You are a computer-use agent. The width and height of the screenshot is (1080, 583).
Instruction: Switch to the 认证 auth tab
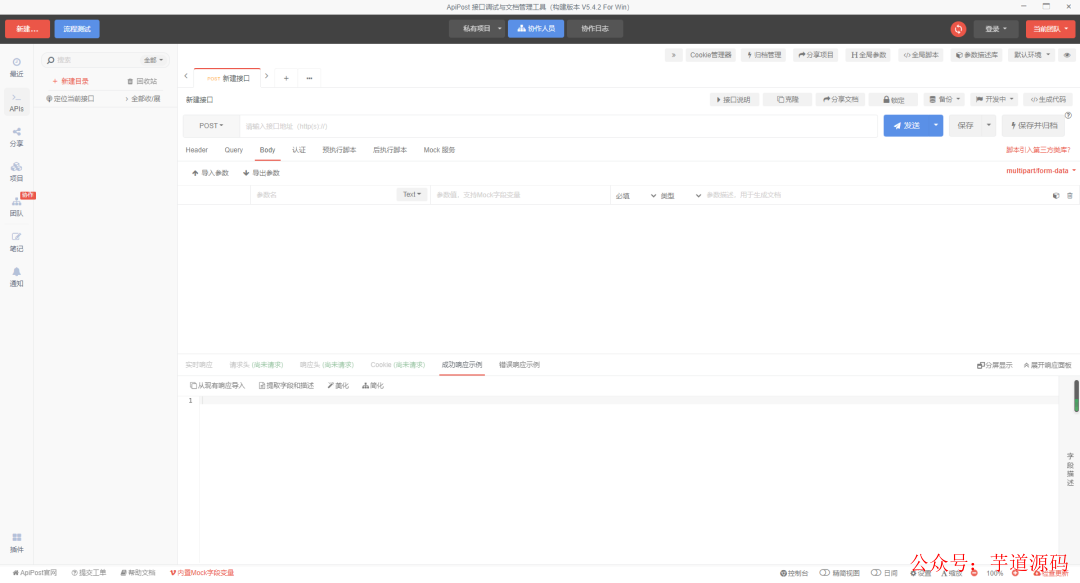(299, 150)
